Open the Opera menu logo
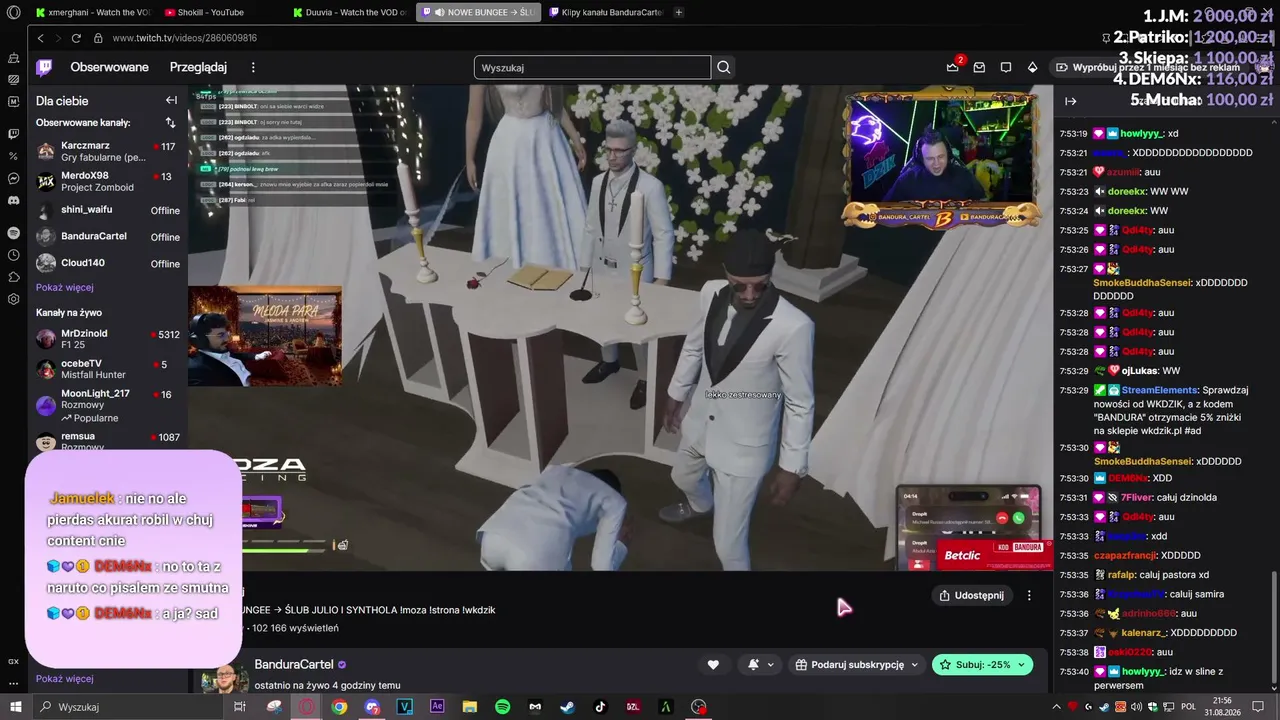This screenshot has height=720, width=1280. (x=13, y=12)
